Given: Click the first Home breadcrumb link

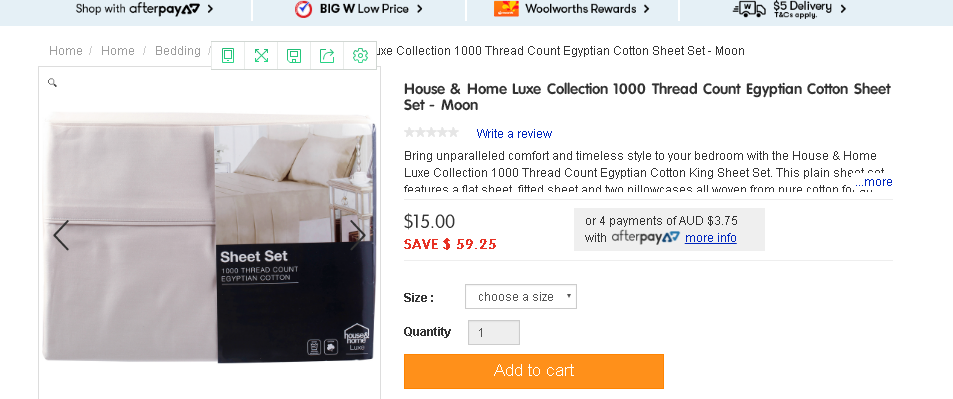Looking at the screenshot, I should [x=66, y=51].
